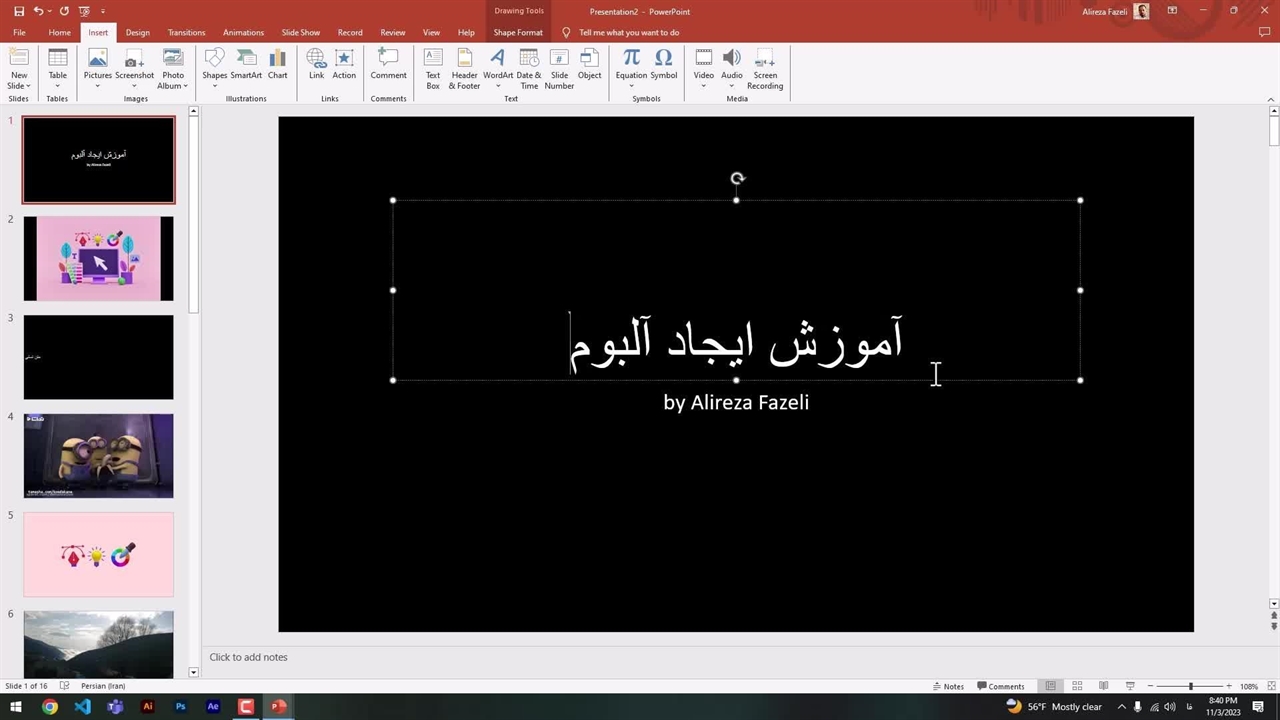
Task: Click the Photo Album icon
Action: coord(173,59)
